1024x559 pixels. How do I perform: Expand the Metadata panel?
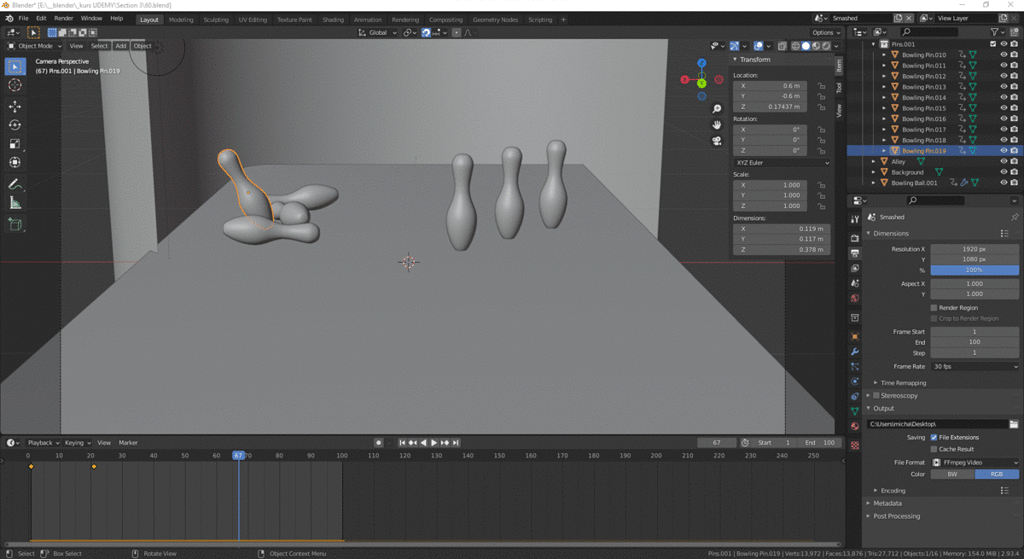point(888,503)
